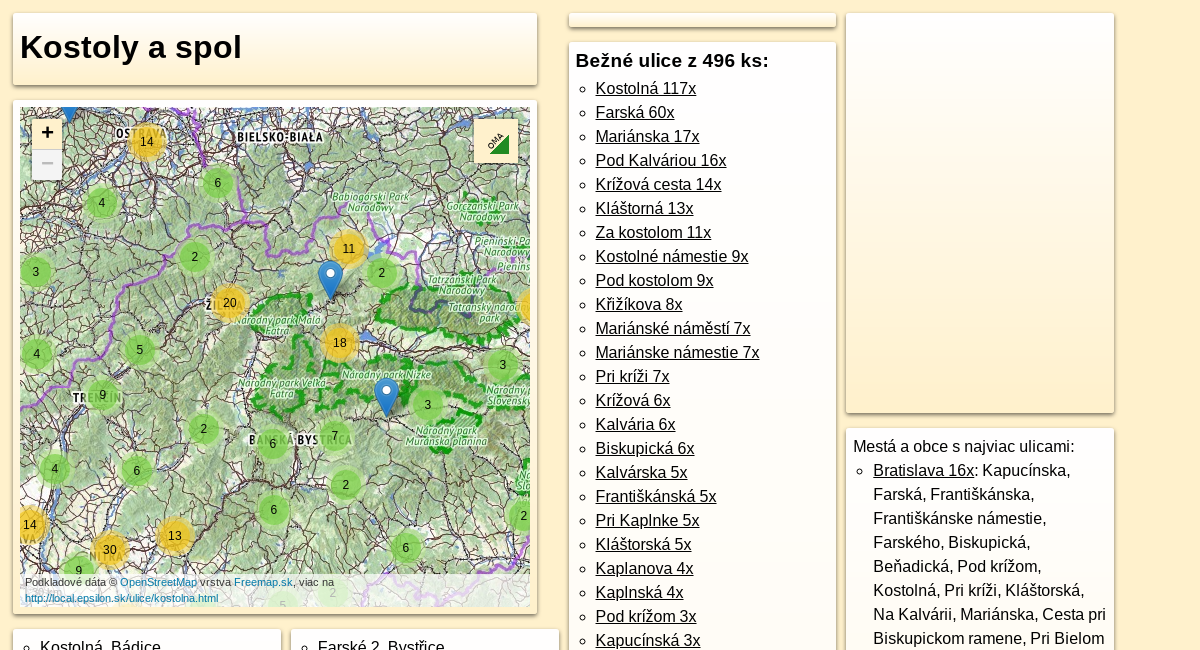This screenshot has width=1200, height=650.
Task: Click the 'Bežné ulice z 496 ks:' heading
Action: click(672, 60)
